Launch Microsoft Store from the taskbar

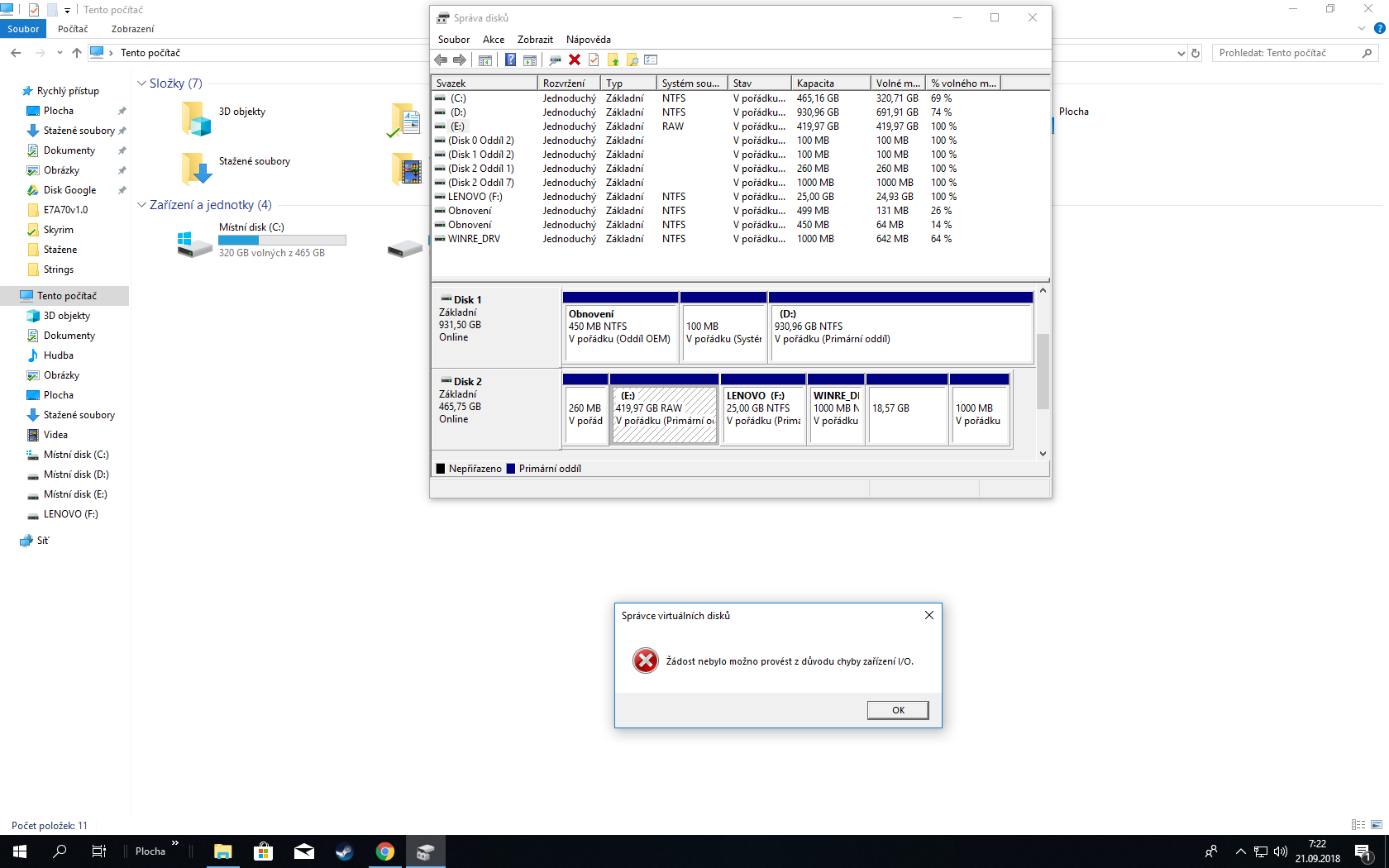[x=263, y=851]
